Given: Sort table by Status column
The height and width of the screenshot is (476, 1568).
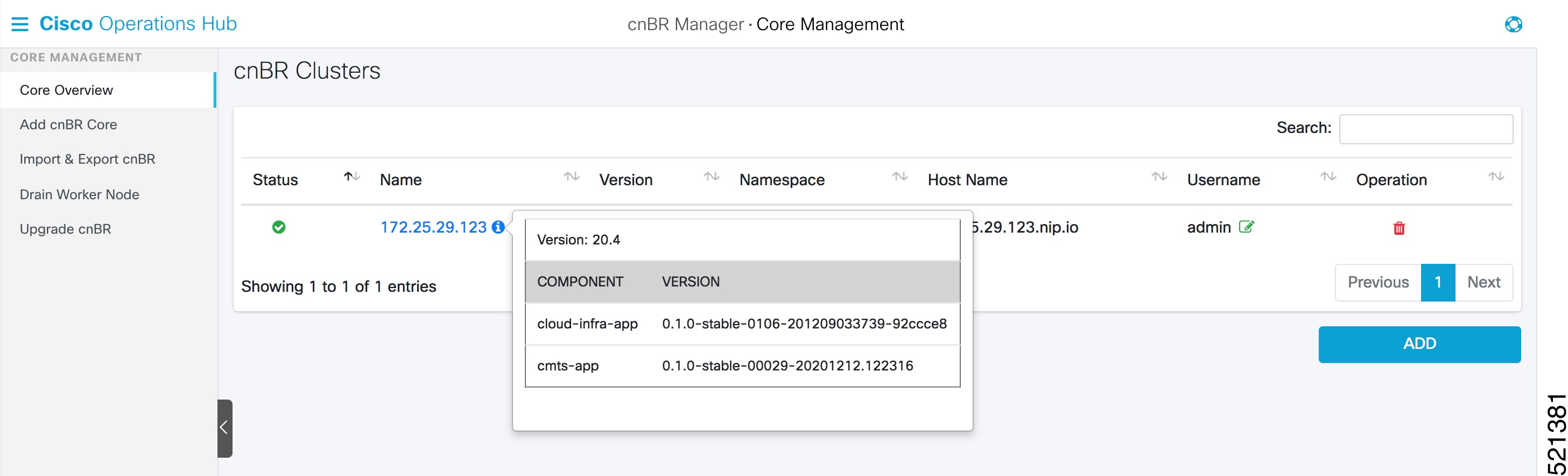Looking at the screenshot, I should (x=352, y=177).
